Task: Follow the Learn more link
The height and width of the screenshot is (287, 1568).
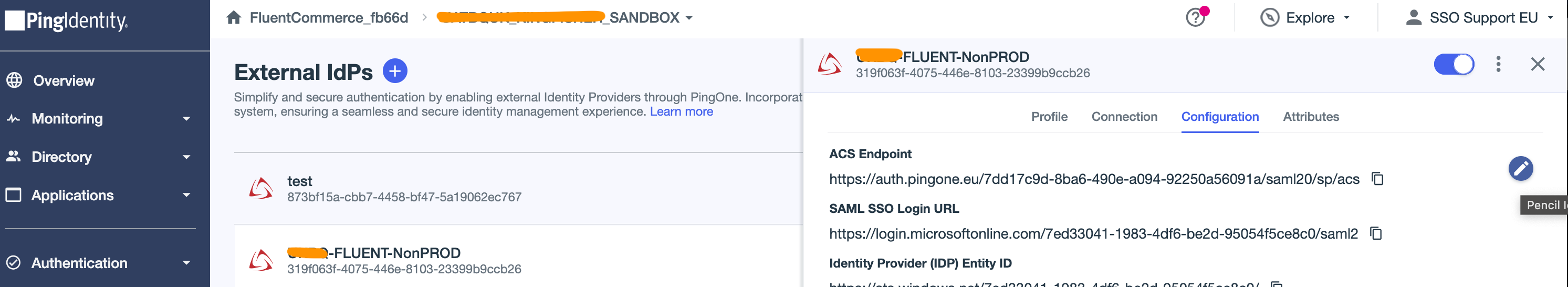Action: pos(681,111)
